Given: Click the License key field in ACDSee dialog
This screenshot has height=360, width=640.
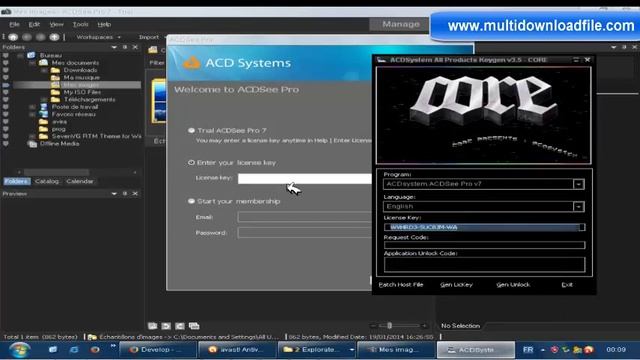Looking at the screenshot, I should pos(304,179).
